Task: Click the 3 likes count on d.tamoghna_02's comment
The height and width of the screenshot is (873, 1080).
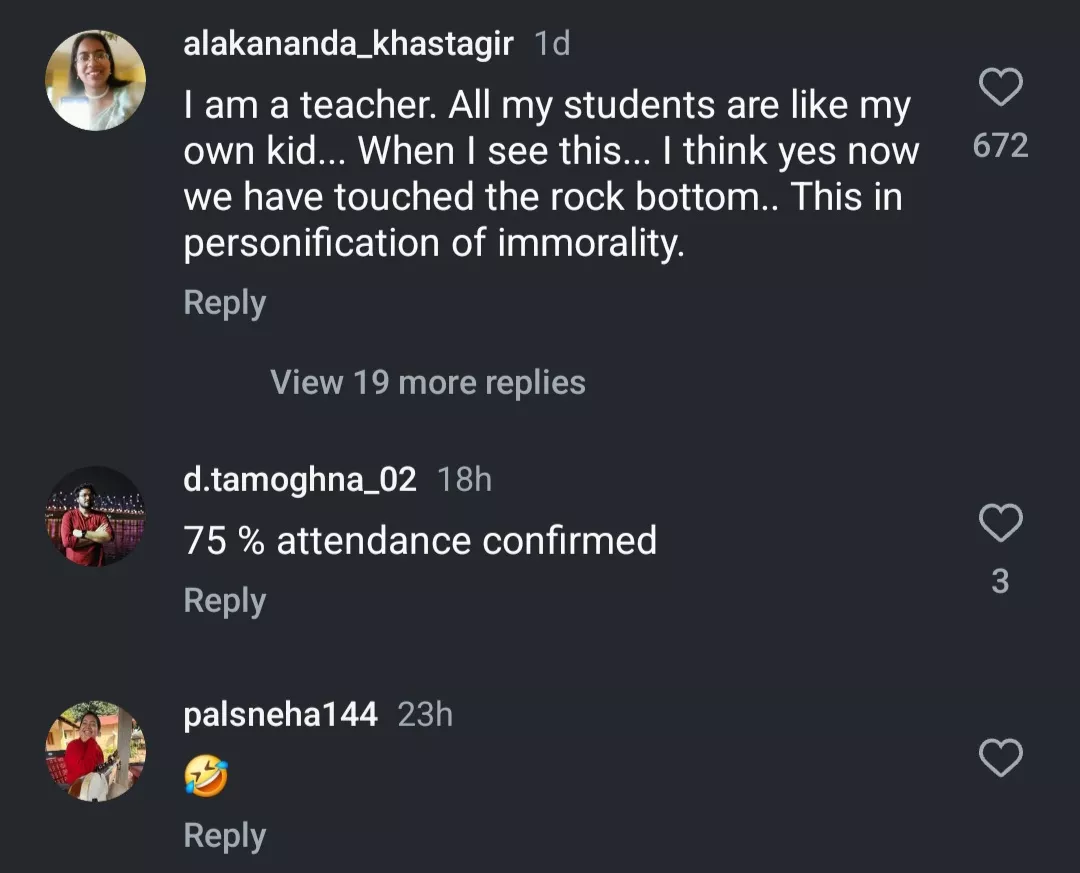Action: [999, 581]
